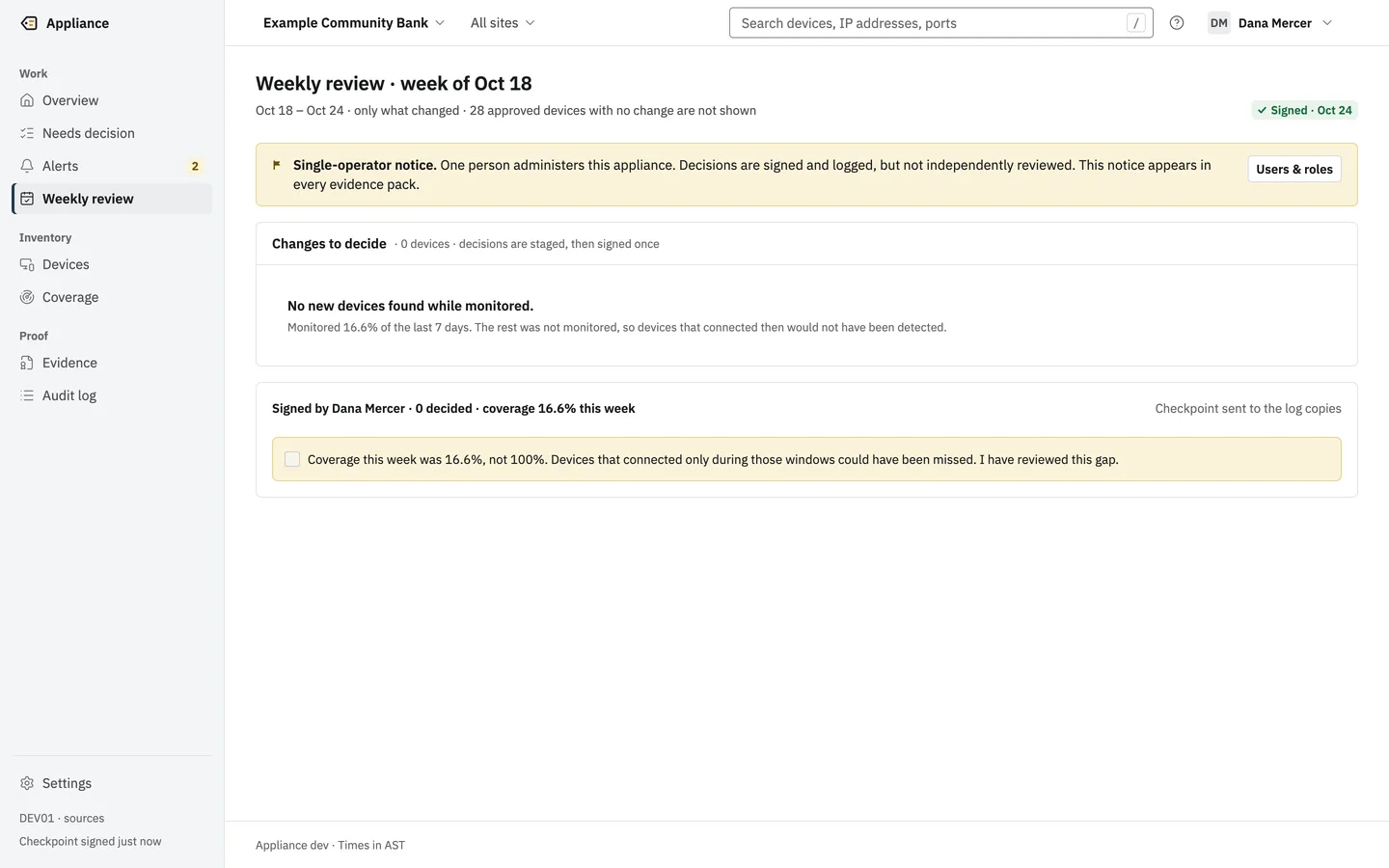Click the Devices icon in sidebar
The image size is (1389, 868).
pos(27,264)
